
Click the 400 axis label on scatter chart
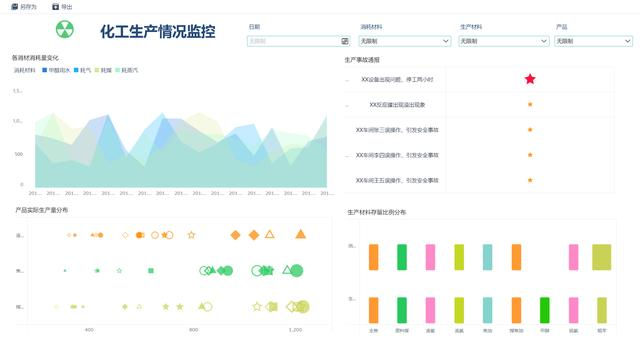(89, 329)
